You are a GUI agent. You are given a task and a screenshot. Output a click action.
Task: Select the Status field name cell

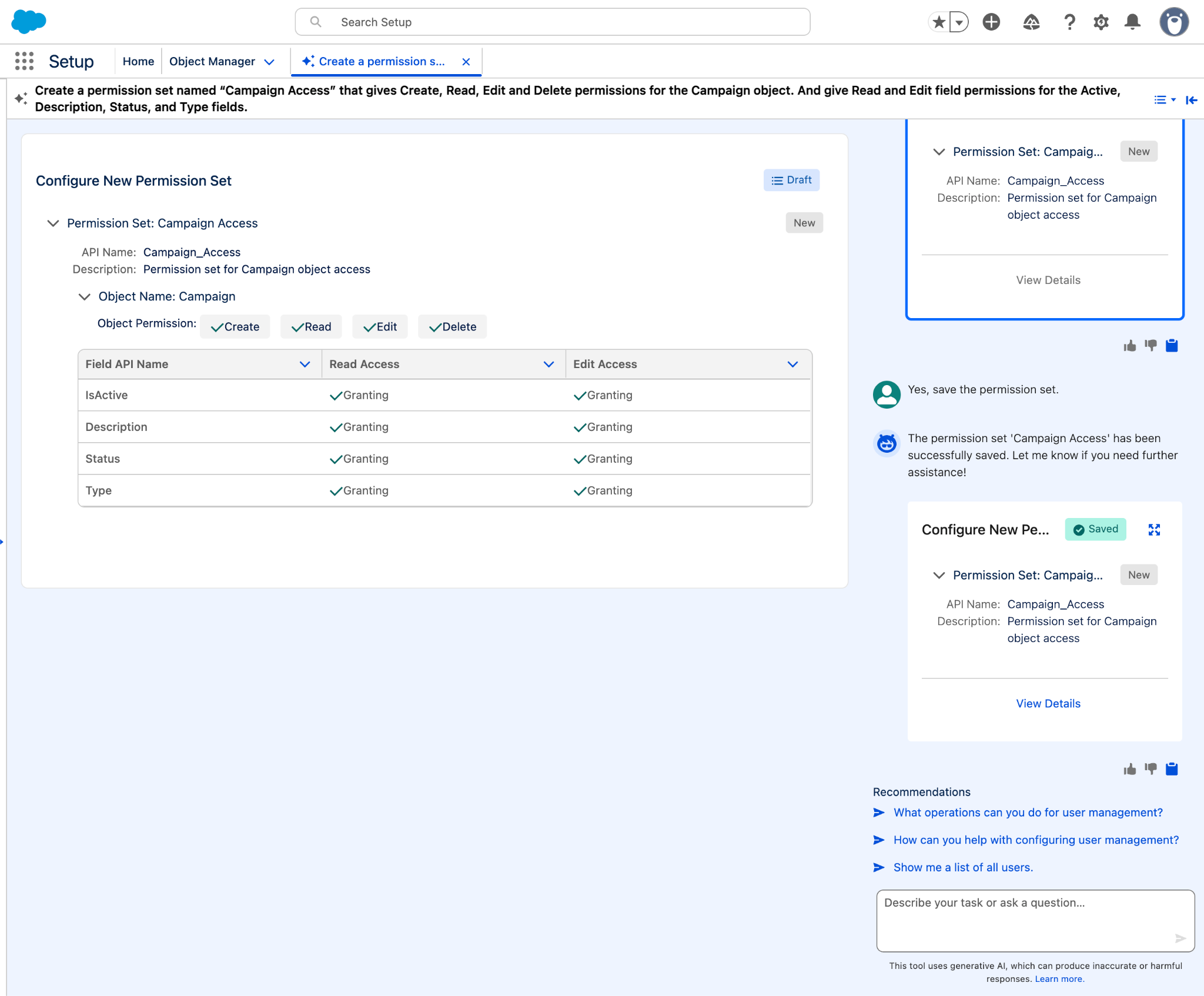[200, 459]
